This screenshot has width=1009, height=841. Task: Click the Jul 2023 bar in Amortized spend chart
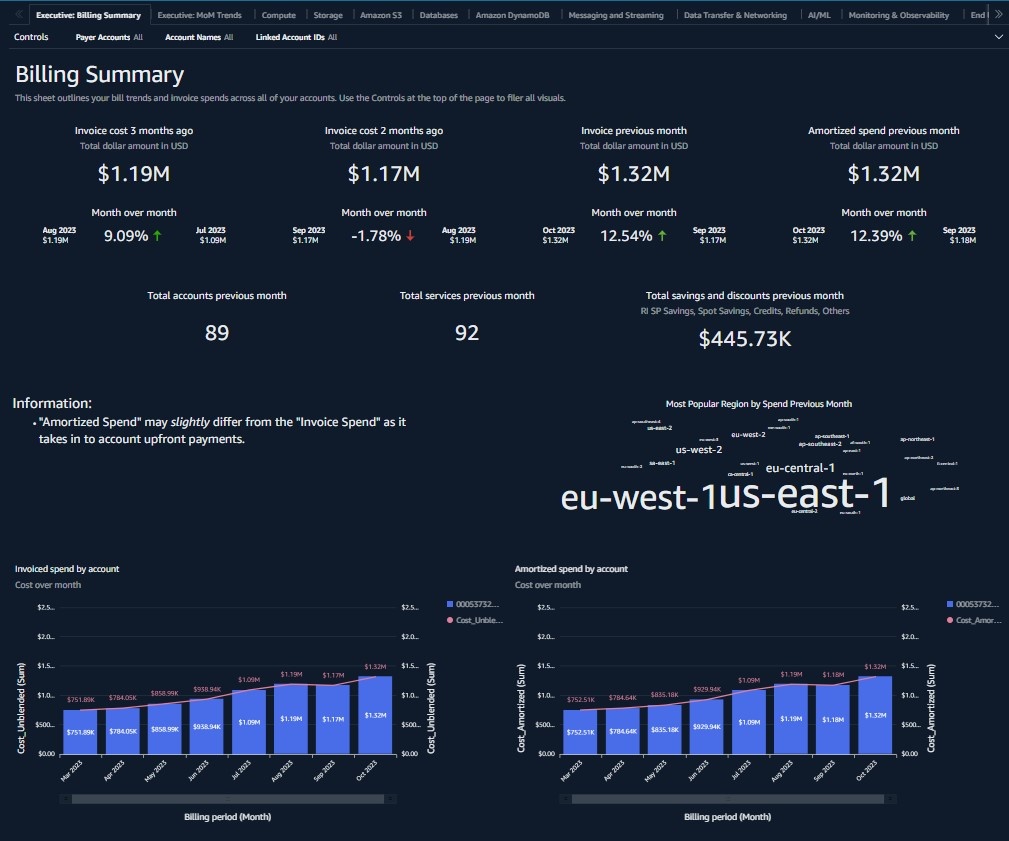(749, 722)
